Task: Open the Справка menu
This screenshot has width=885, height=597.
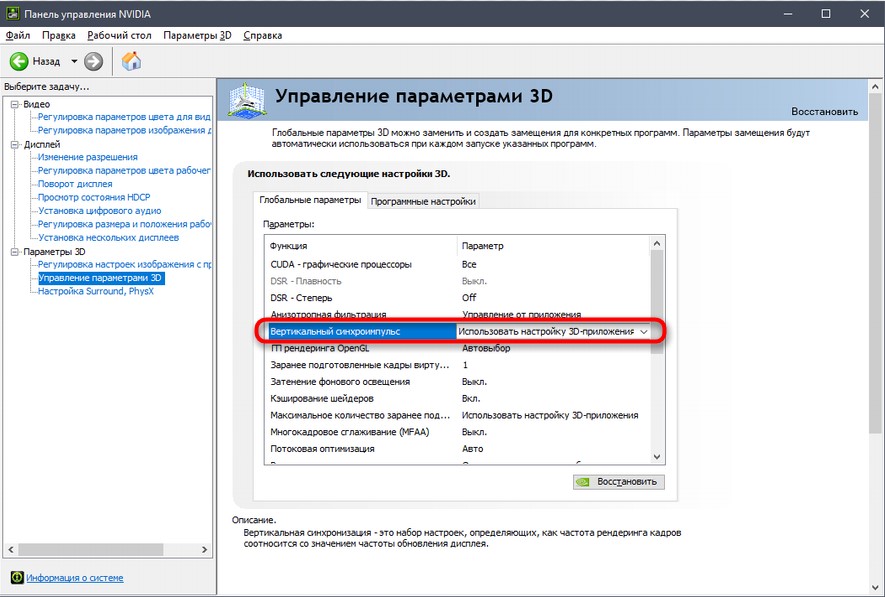Action: pyautogui.click(x=262, y=35)
